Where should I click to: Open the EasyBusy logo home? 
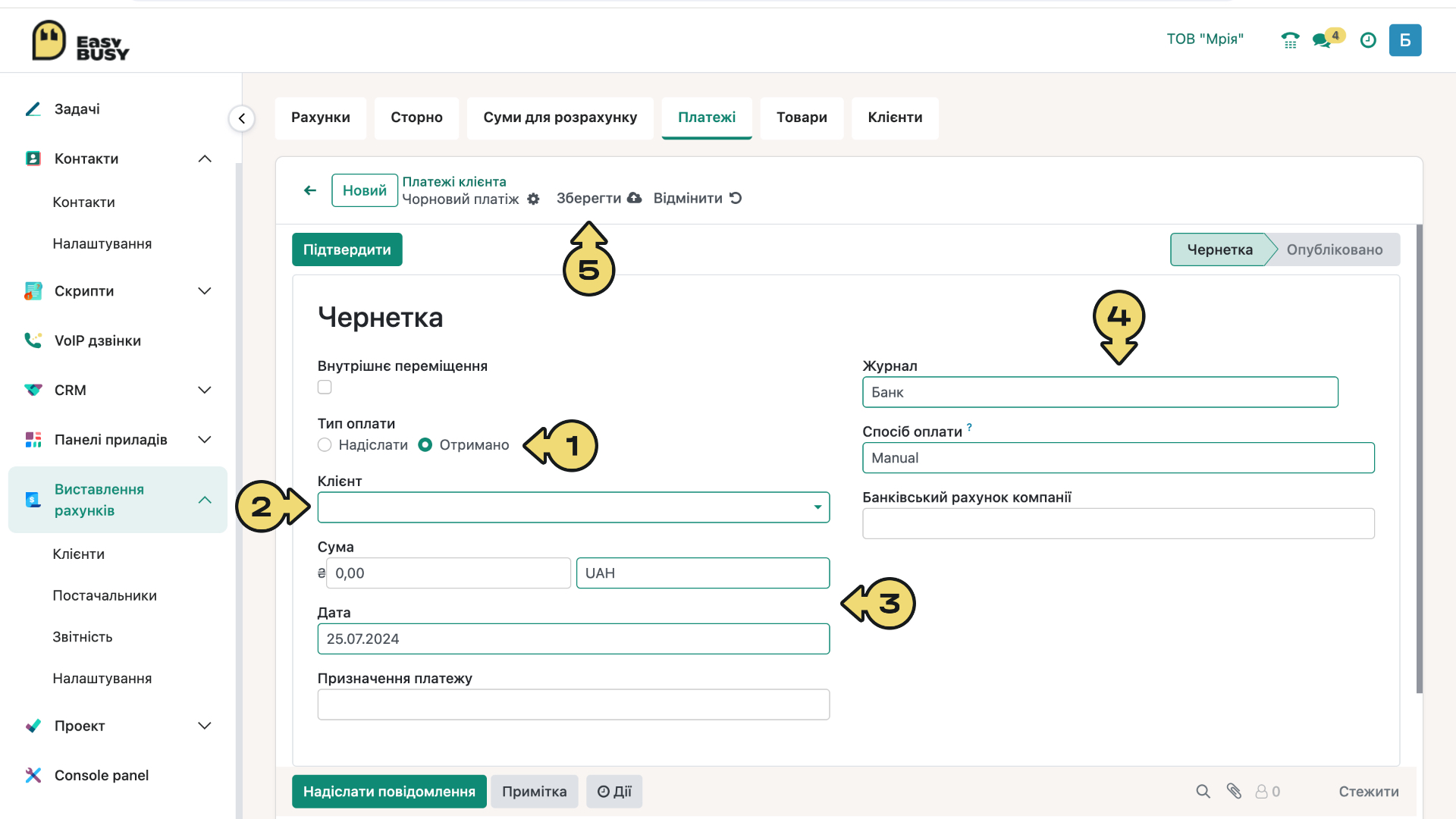(80, 41)
